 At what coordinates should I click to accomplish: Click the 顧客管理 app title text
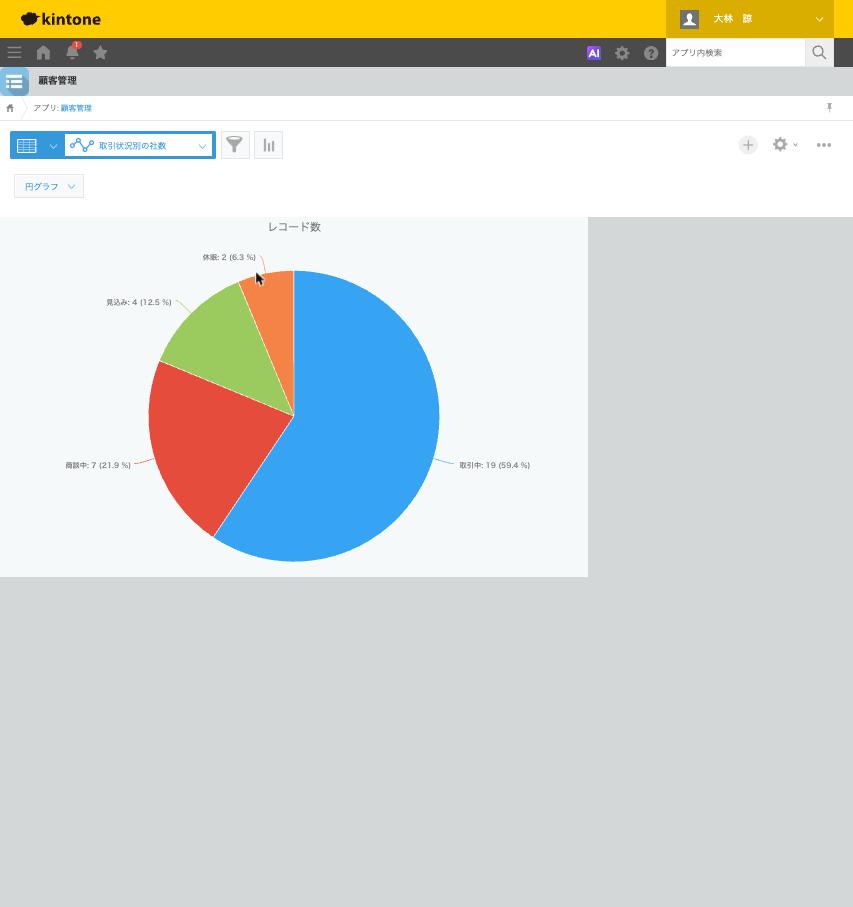tap(57, 81)
